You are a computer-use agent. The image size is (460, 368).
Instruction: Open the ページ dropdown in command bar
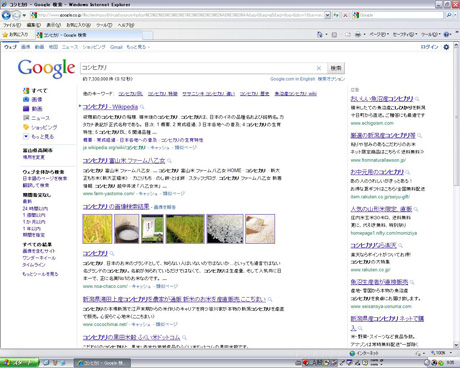pyautogui.click(x=379, y=34)
